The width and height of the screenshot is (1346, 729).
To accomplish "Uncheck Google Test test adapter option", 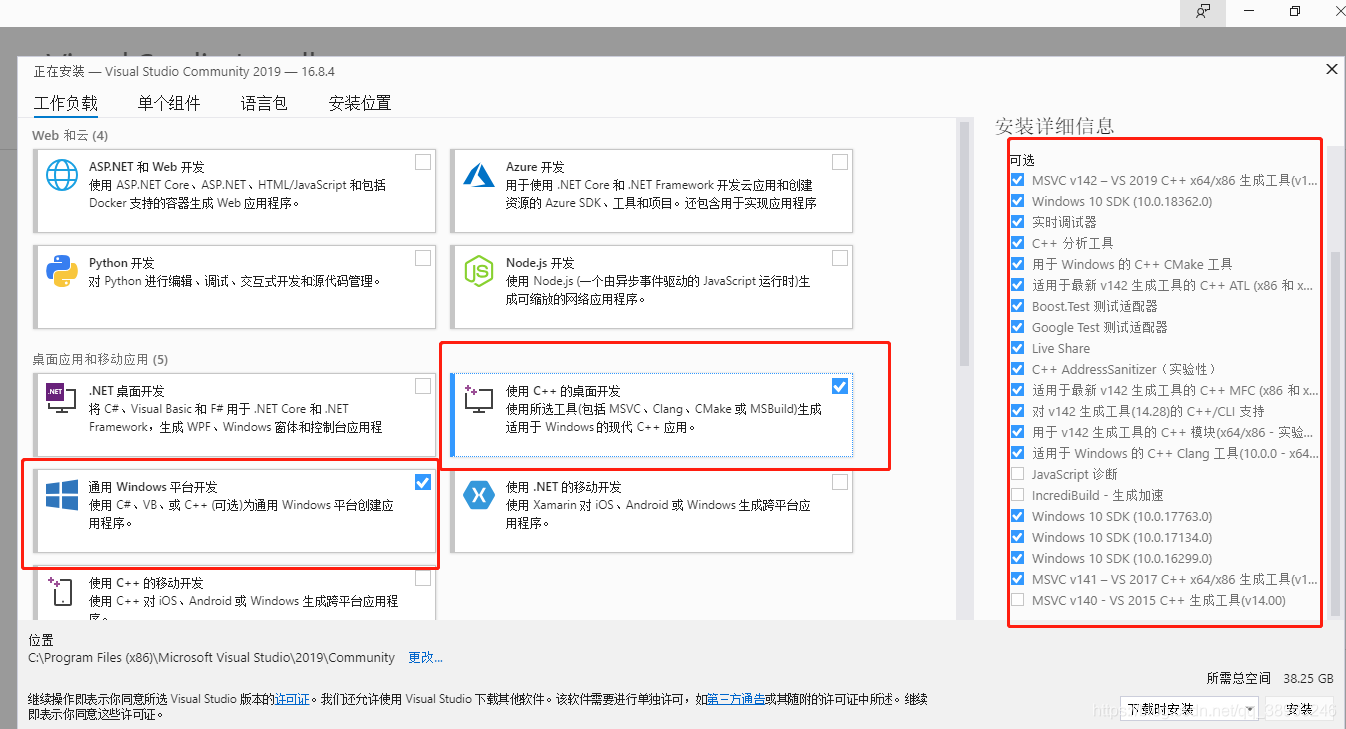I will [1018, 327].
